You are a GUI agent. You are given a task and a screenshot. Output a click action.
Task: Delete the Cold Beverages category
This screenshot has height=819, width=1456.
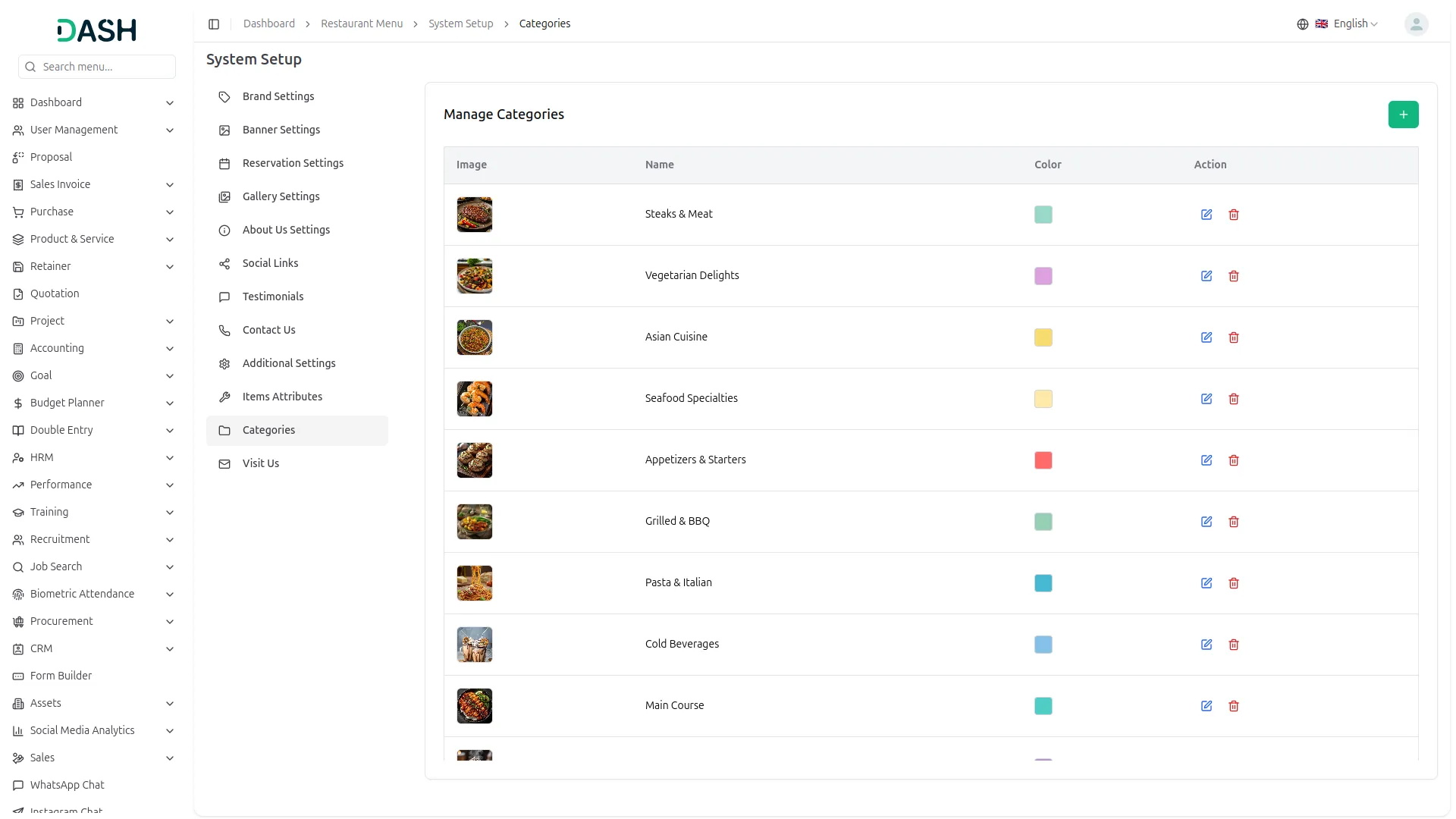coord(1234,645)
